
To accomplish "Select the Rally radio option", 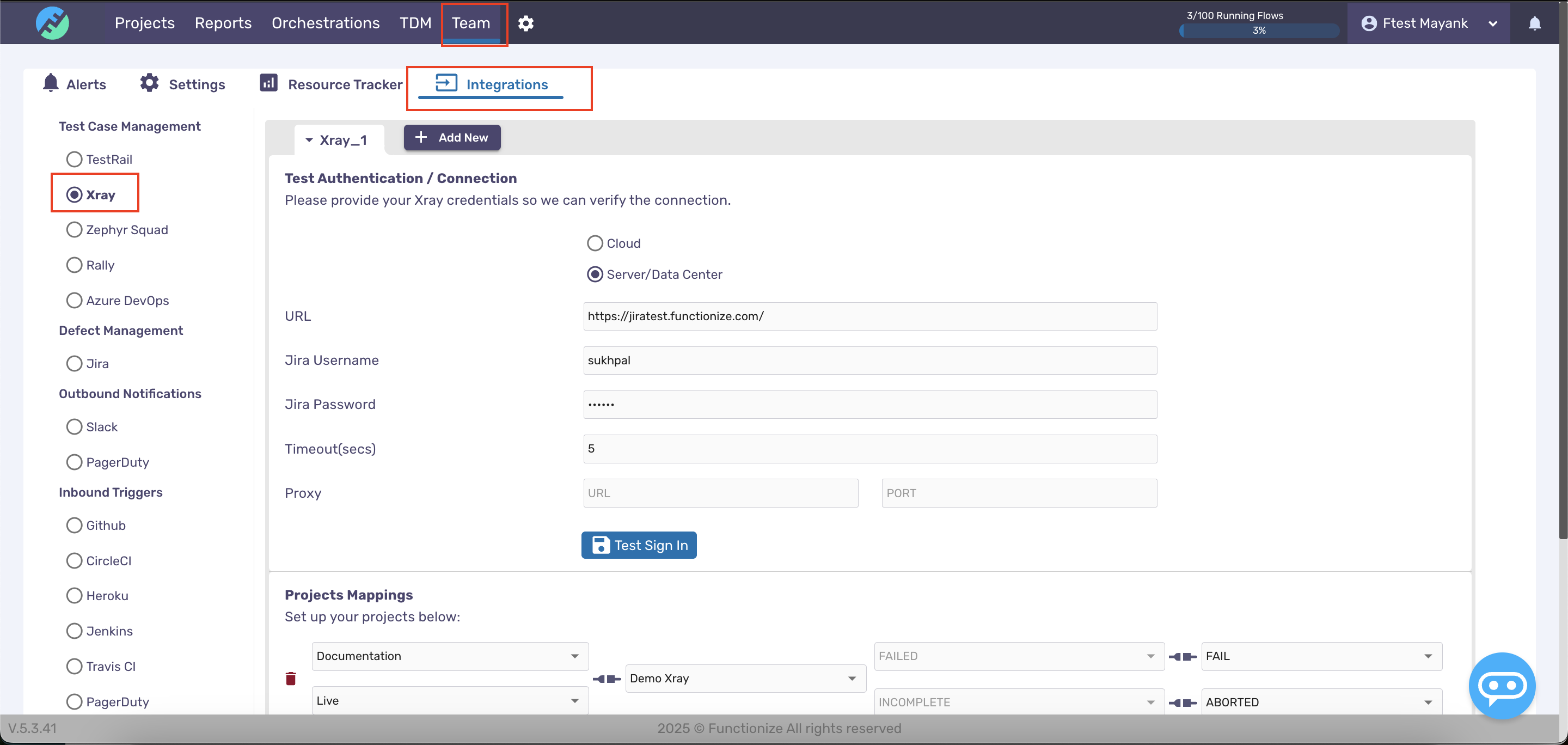I will pos(74,265).
